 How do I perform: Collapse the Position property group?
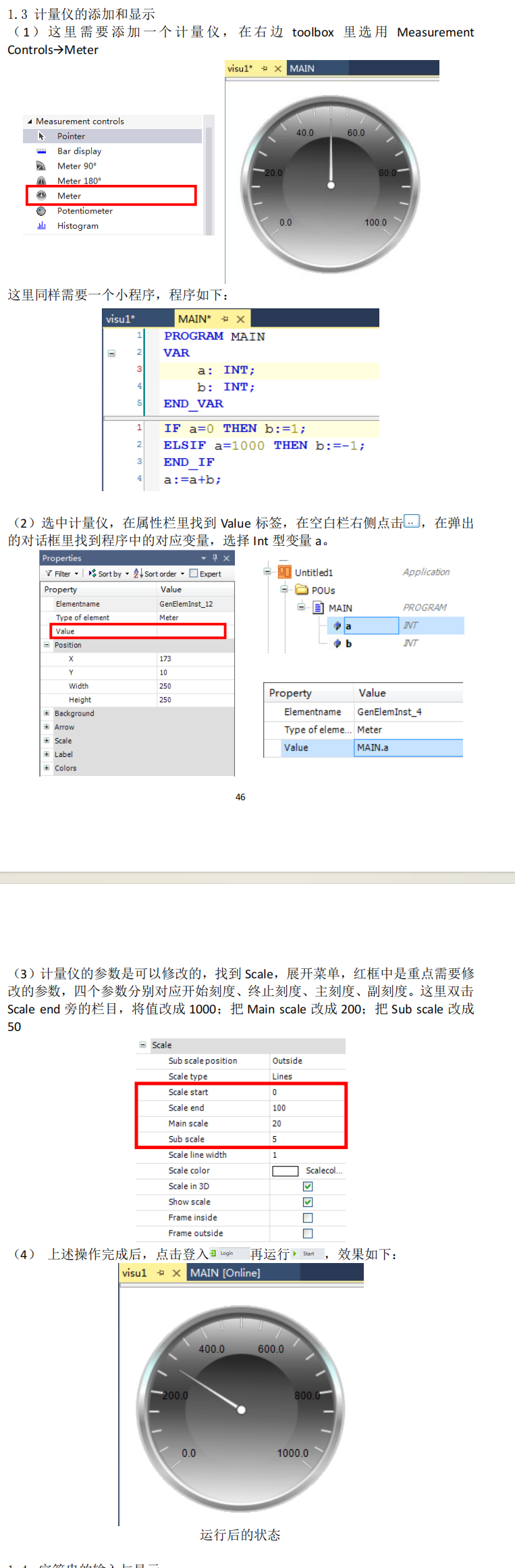(47, 645)
